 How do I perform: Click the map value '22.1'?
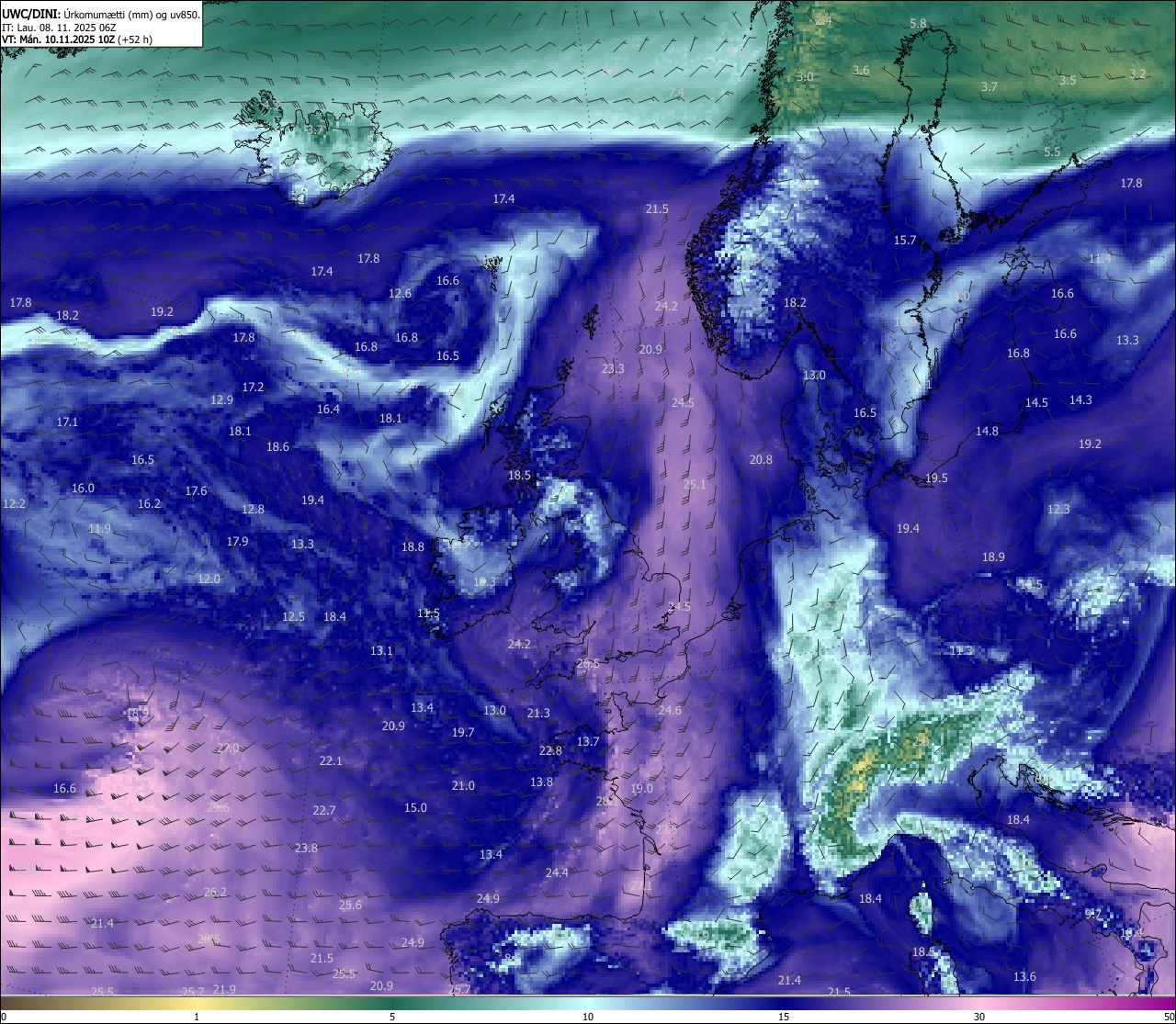pyautogui.click(x=331, y=761)
